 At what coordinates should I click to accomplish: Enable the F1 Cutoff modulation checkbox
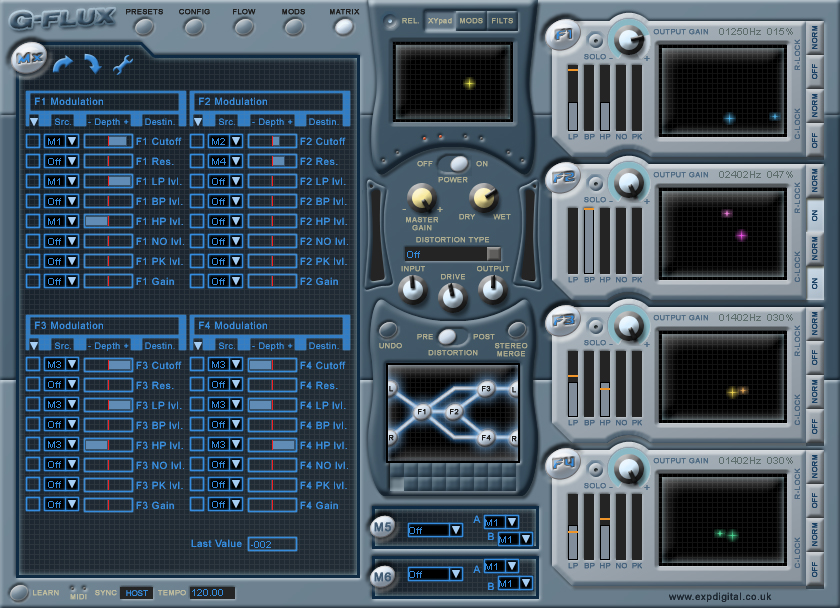(33, 141)
